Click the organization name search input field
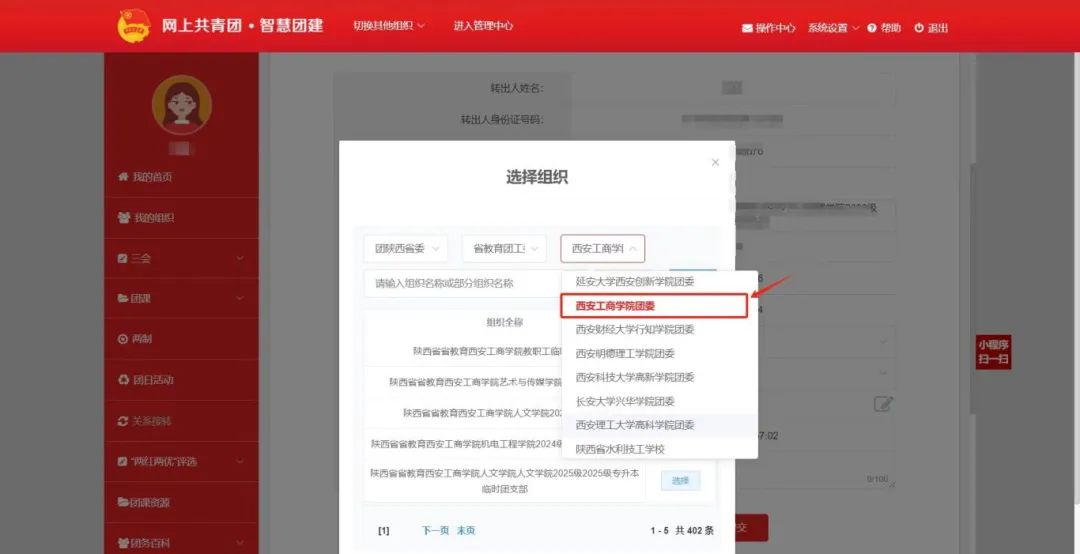1080x554 pixels. click(463, 283)
